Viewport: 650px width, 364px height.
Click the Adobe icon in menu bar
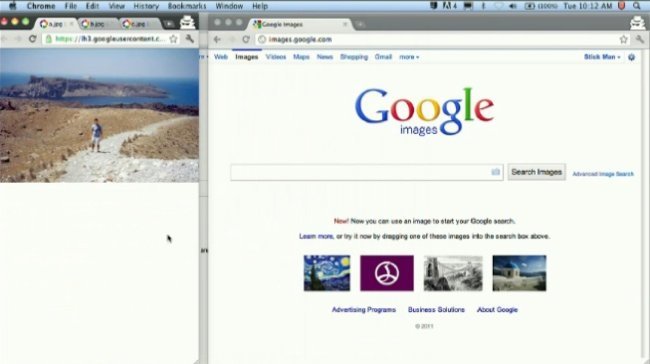pyautogui.click(x=449, y=6)
